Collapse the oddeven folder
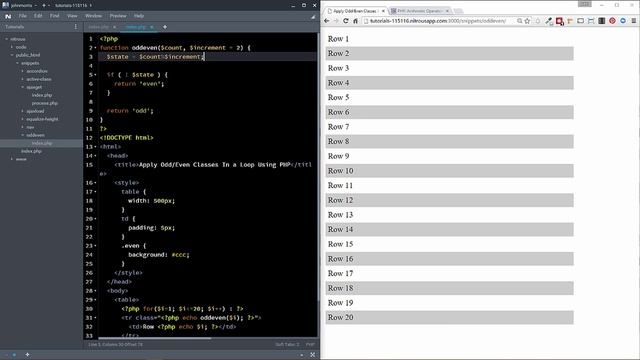The image size is (640, 360). pyautogui.click(x=22, y=135)
